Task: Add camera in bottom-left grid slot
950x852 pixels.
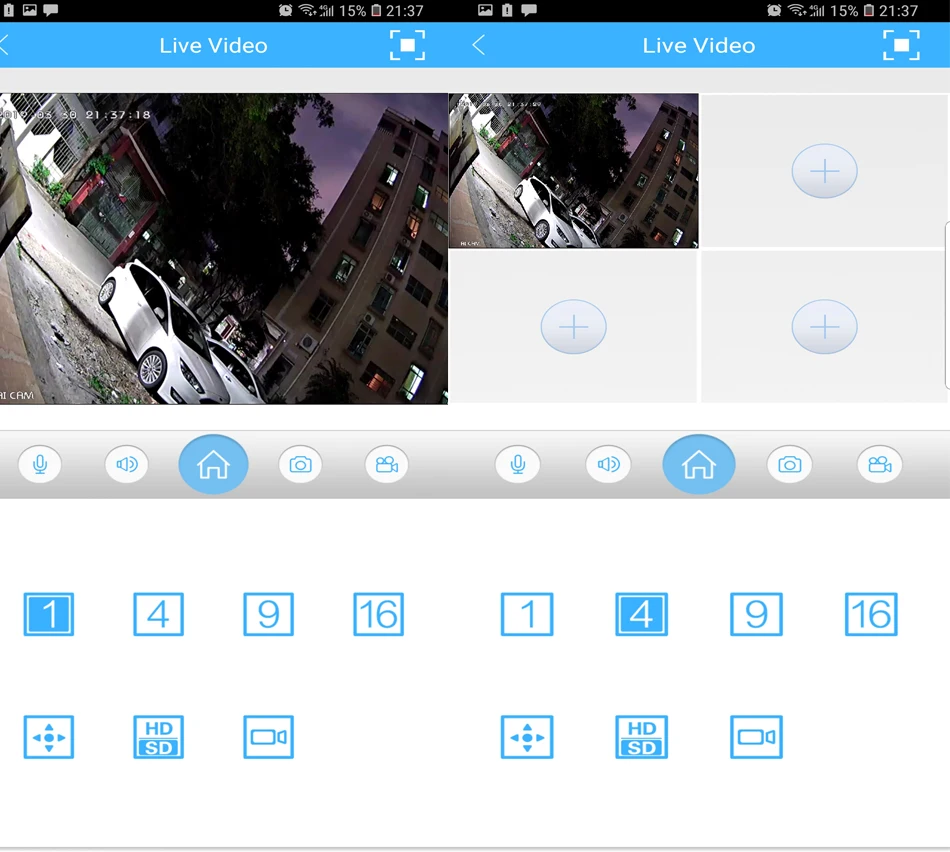Action: (573, 327)
